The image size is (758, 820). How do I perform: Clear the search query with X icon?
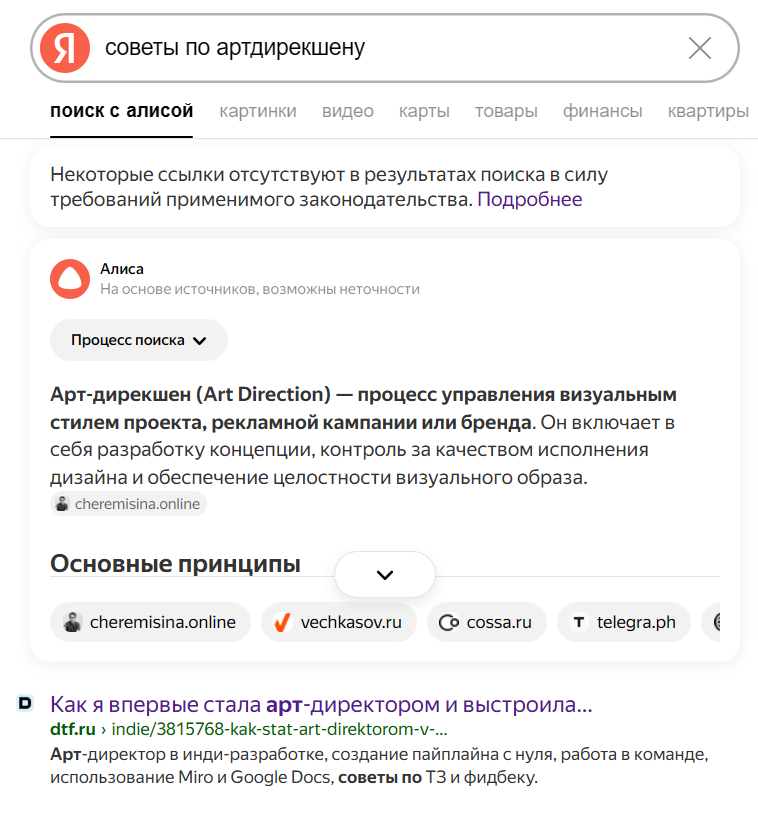tap(700, 48)
